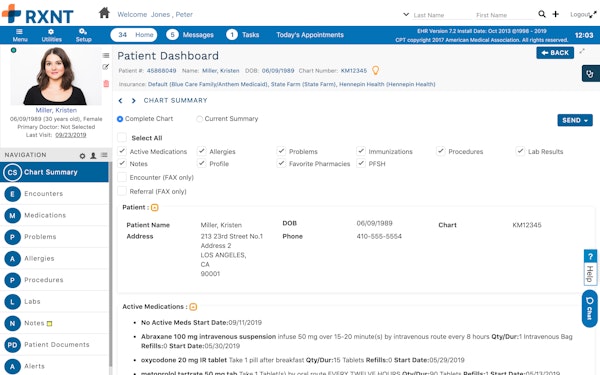
Task: Uncheck Lab Results checkbox
Action: click(520, 151)
